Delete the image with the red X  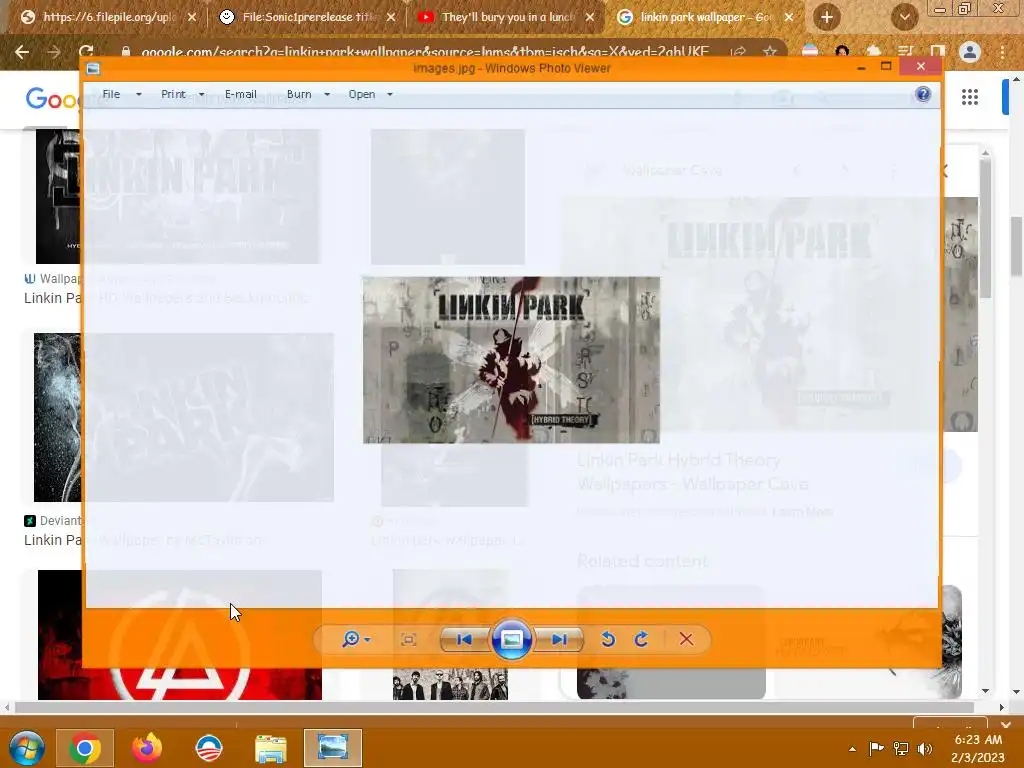pyautogui.click(x=686, y=639)
